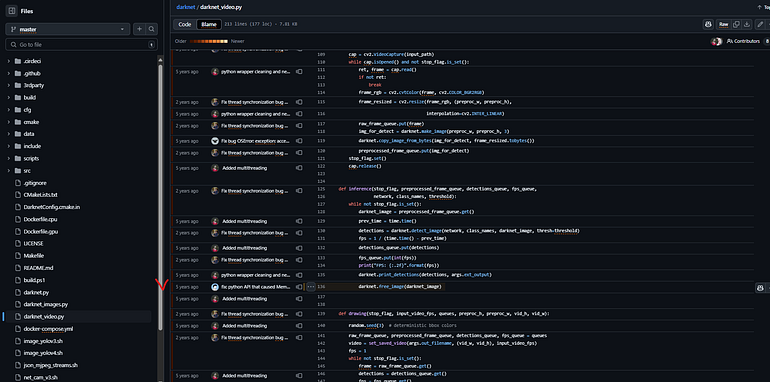Open Copilot icon at right of line 136
This screenshot has width=770, height=382.
(760, 288)
